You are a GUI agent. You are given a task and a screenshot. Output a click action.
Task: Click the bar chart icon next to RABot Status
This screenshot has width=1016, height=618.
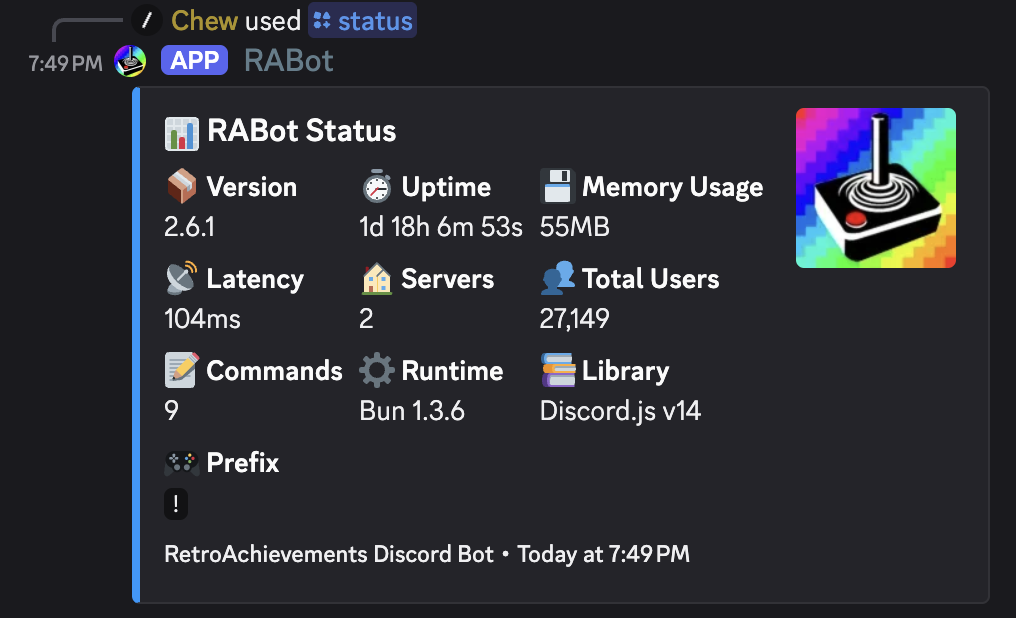pos(180,131)
